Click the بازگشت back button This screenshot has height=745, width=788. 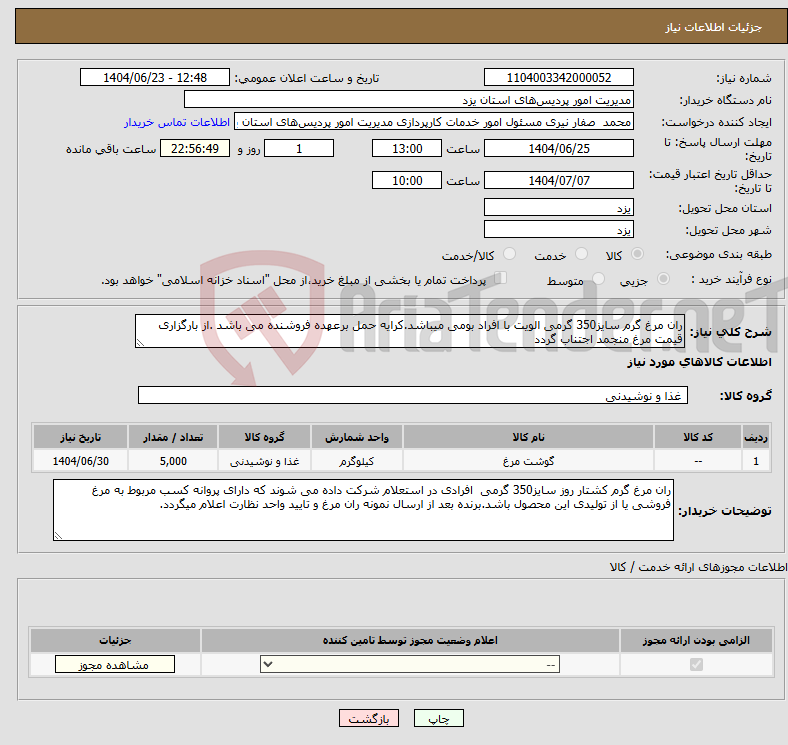pos(369,718)
